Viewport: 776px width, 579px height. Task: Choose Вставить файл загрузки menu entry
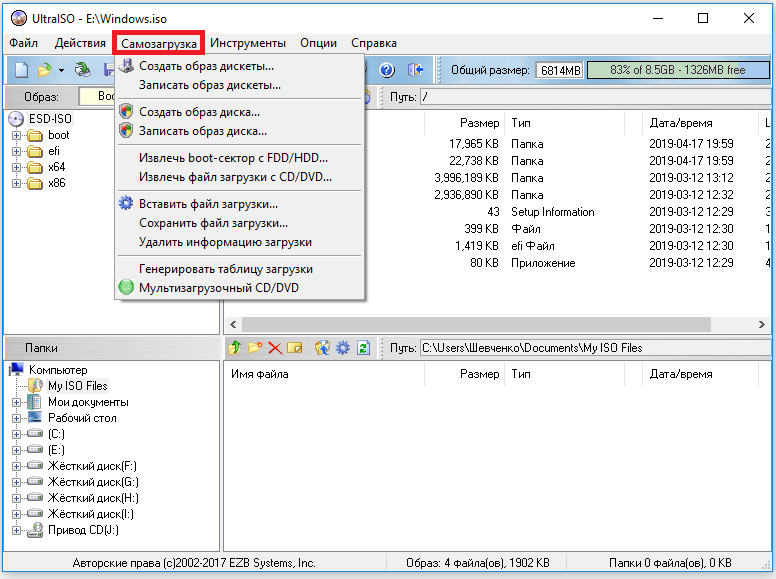click(x=240, y=204)
